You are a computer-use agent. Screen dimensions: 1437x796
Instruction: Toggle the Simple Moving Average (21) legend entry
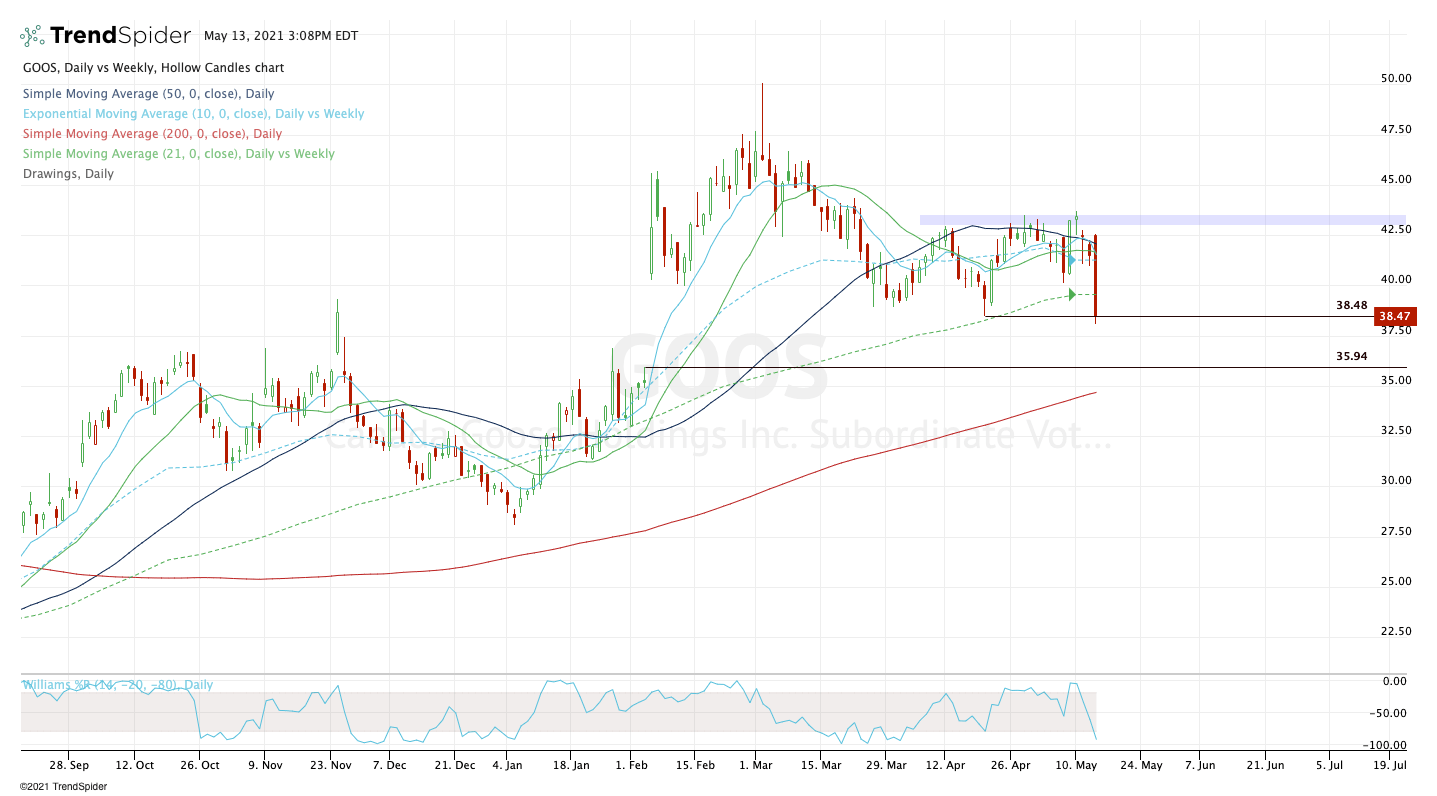[178, 153]
